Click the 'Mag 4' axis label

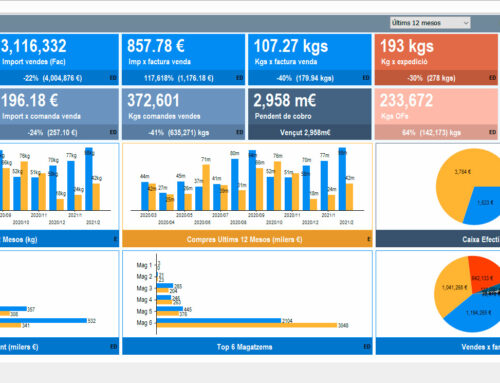coord(144,299)
